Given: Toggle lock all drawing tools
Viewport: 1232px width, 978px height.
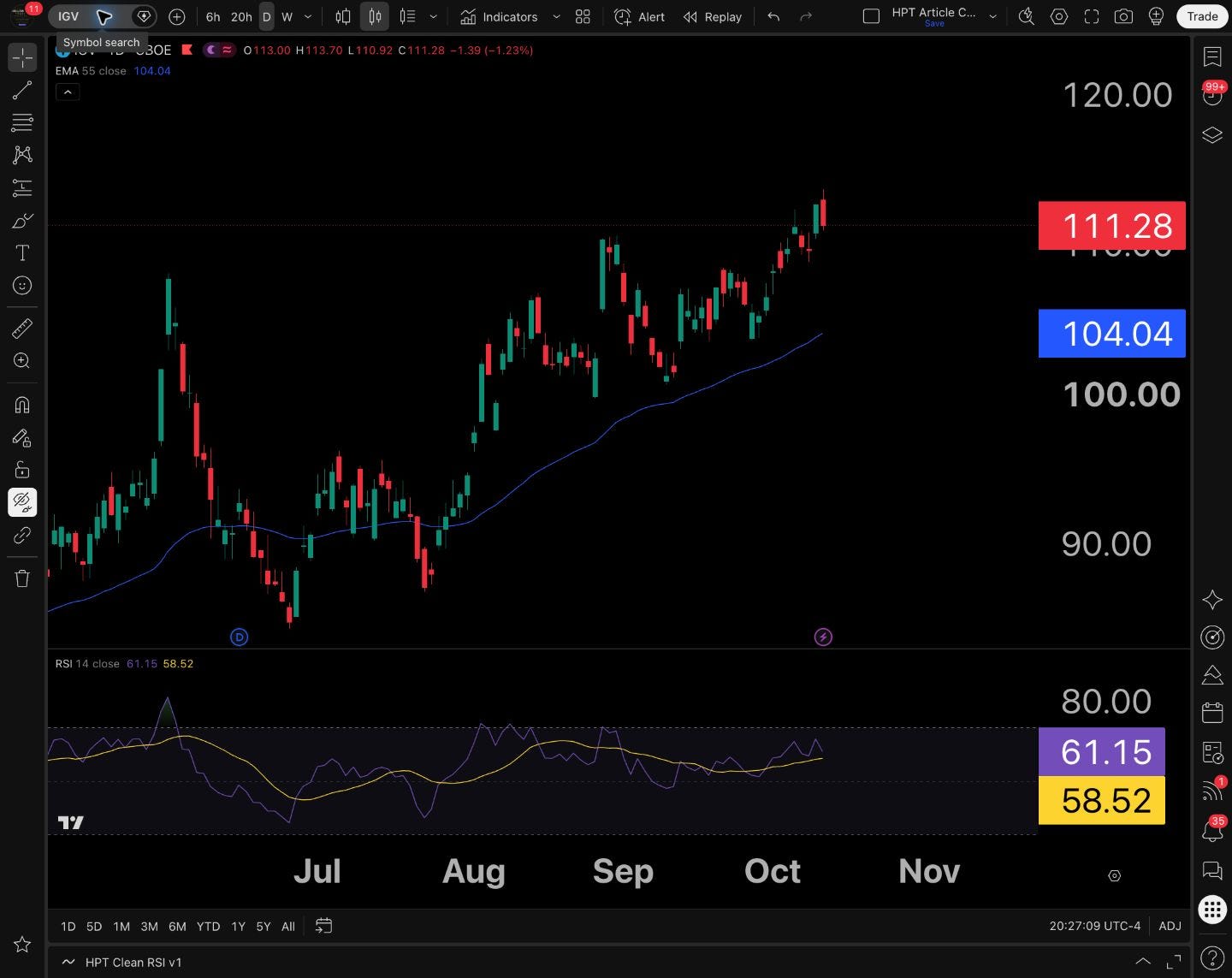Looking at the screenshot, I should click(22, 470).
